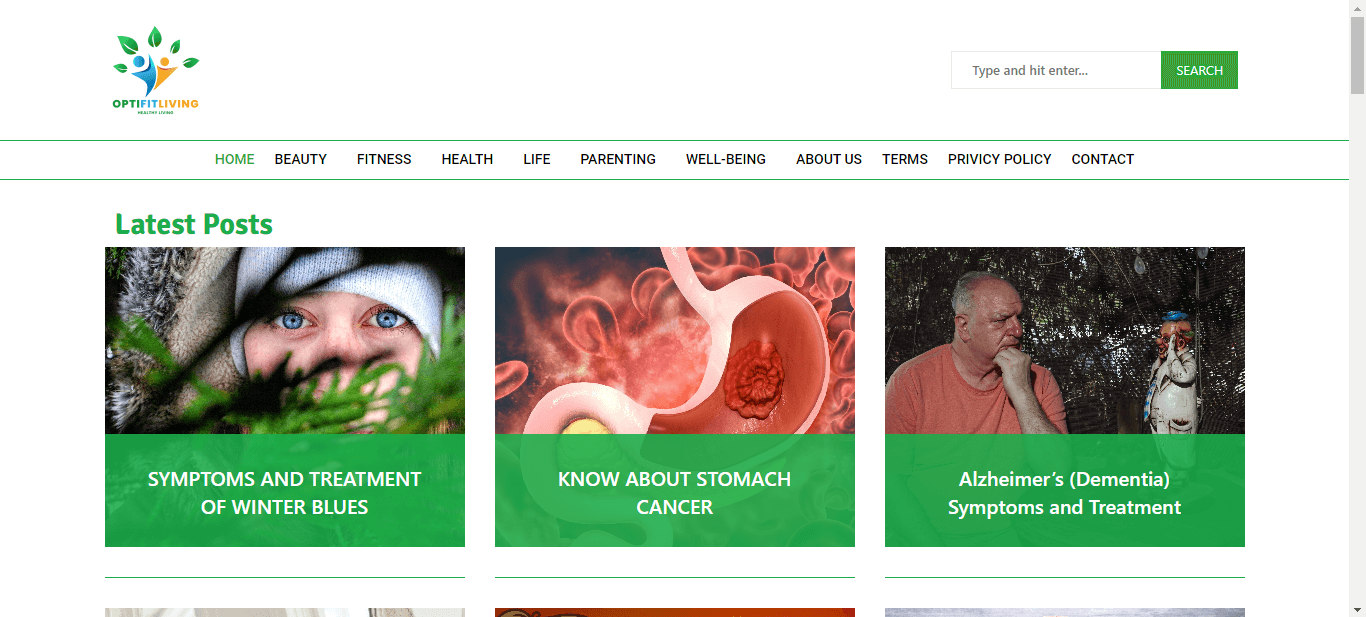Image resolution: width=1366 pixels, height=617 pixels.
Task: Open the HOME menu item
Action: click(x=235, y=159)
